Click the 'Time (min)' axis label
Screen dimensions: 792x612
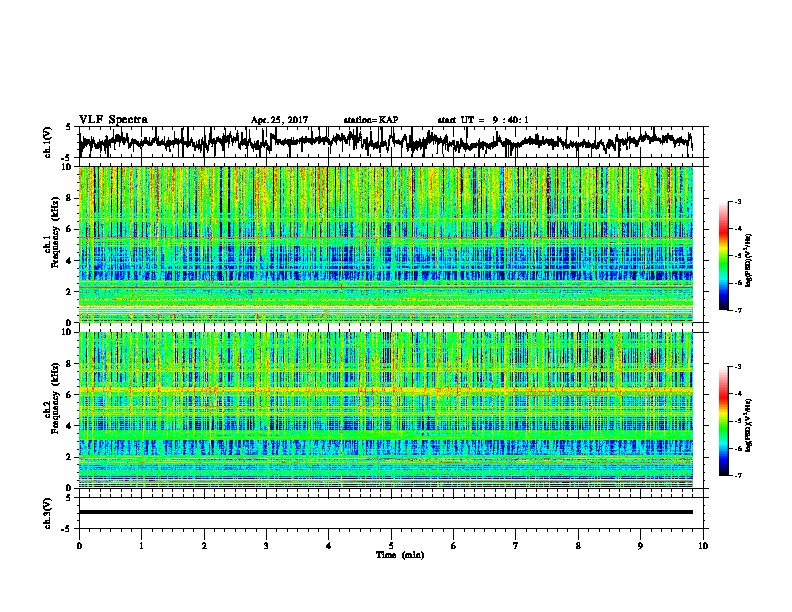(400, 555)
